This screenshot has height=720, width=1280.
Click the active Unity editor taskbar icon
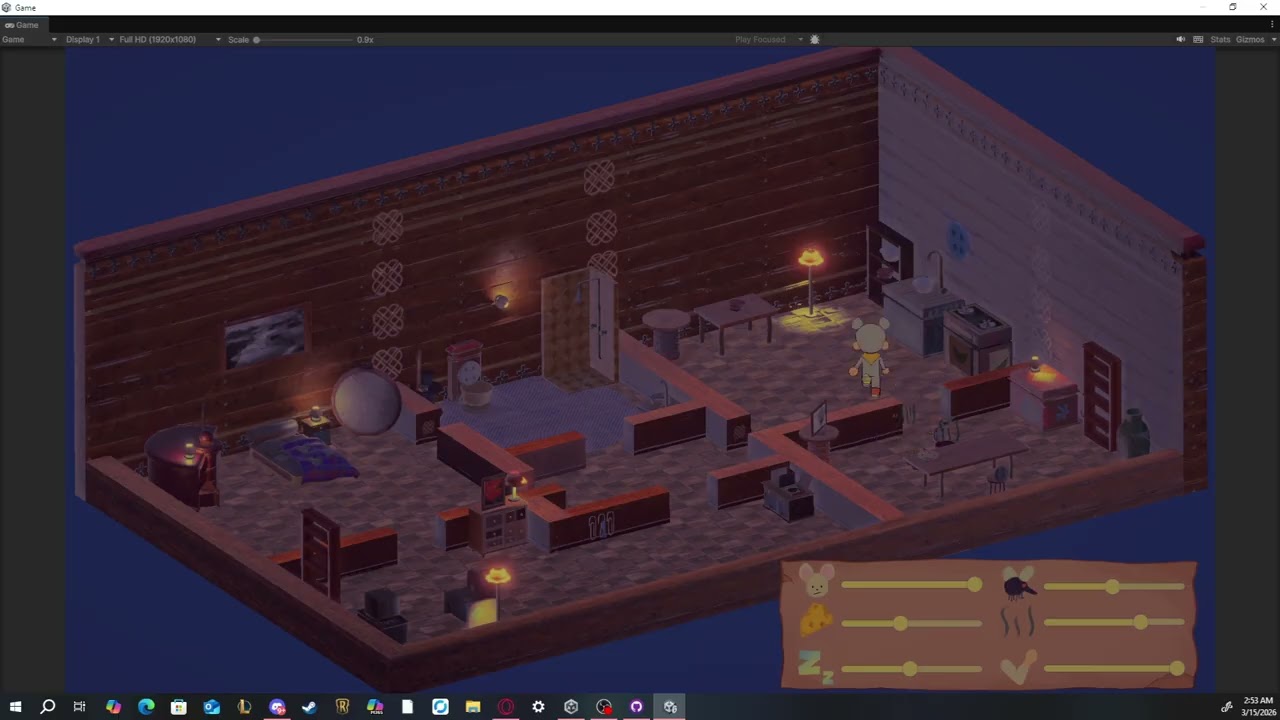click(670, 707)
